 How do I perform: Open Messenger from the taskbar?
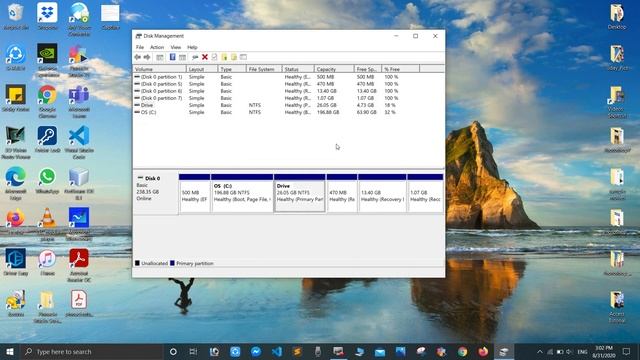(x=256, y=351)
